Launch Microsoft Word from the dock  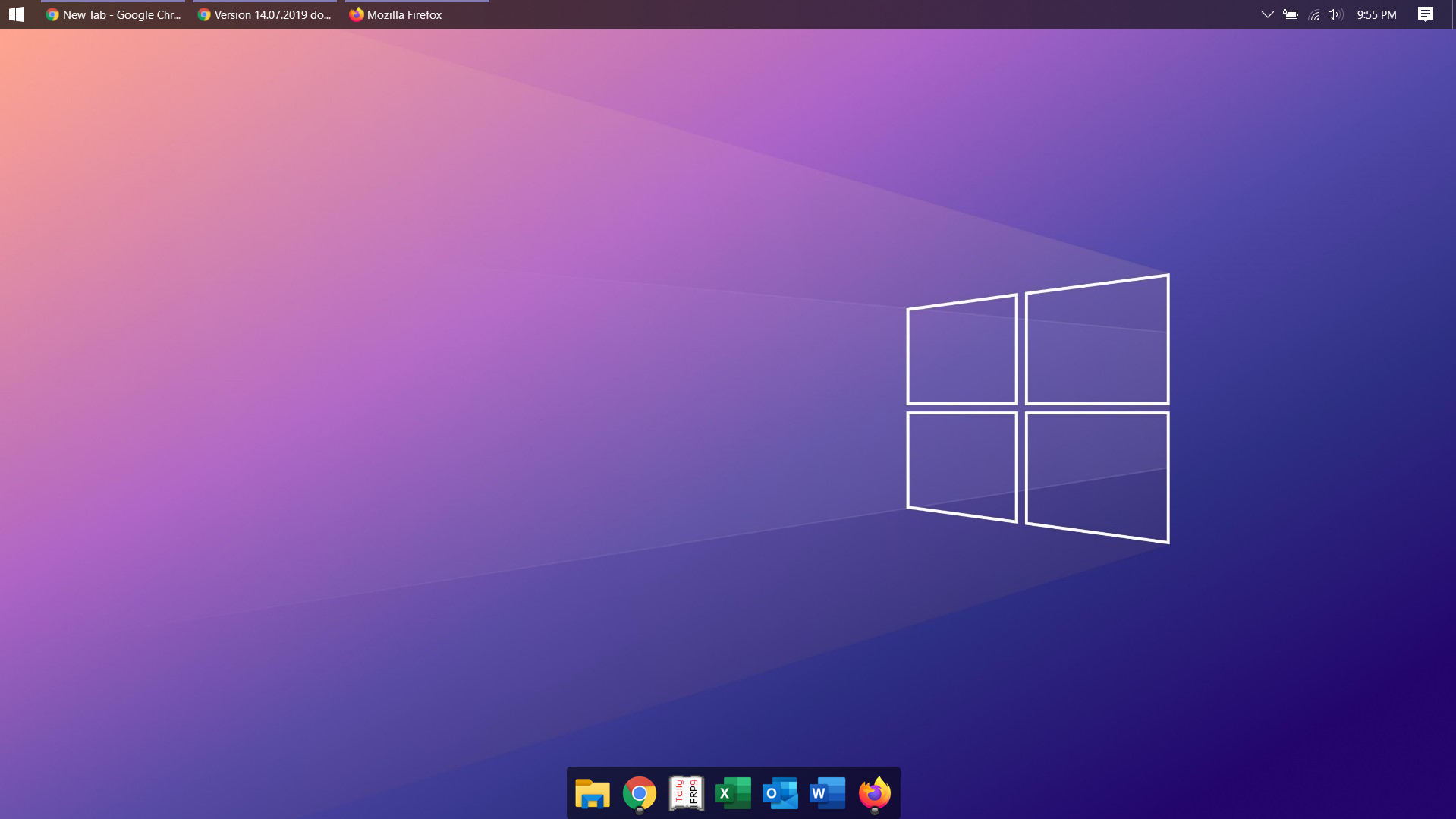coord(827,792)
